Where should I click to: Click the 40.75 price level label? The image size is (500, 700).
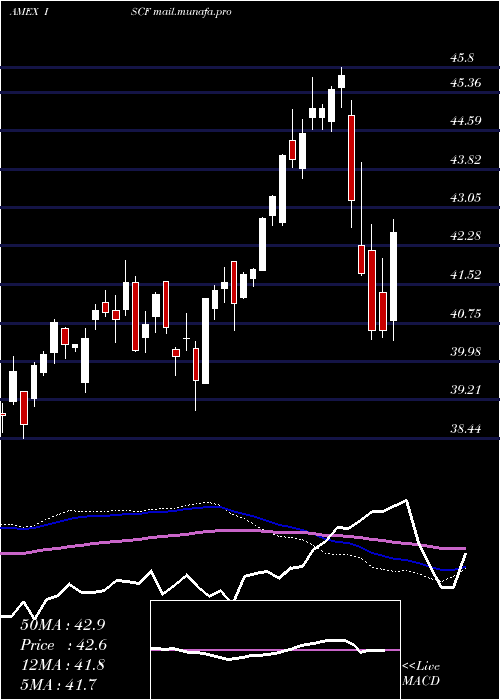pyautogui.click(x=466, y=314)
